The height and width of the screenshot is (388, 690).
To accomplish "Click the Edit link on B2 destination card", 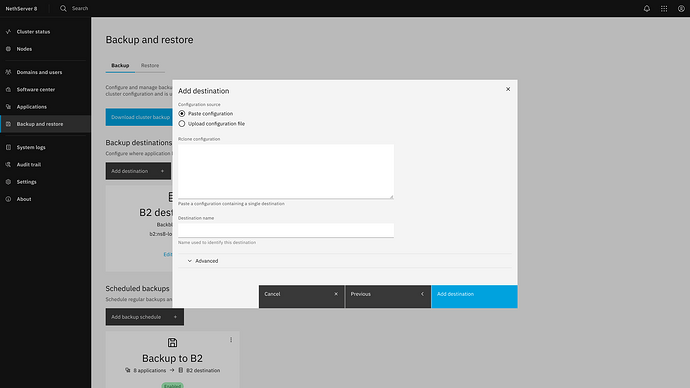I will point(168,254).
